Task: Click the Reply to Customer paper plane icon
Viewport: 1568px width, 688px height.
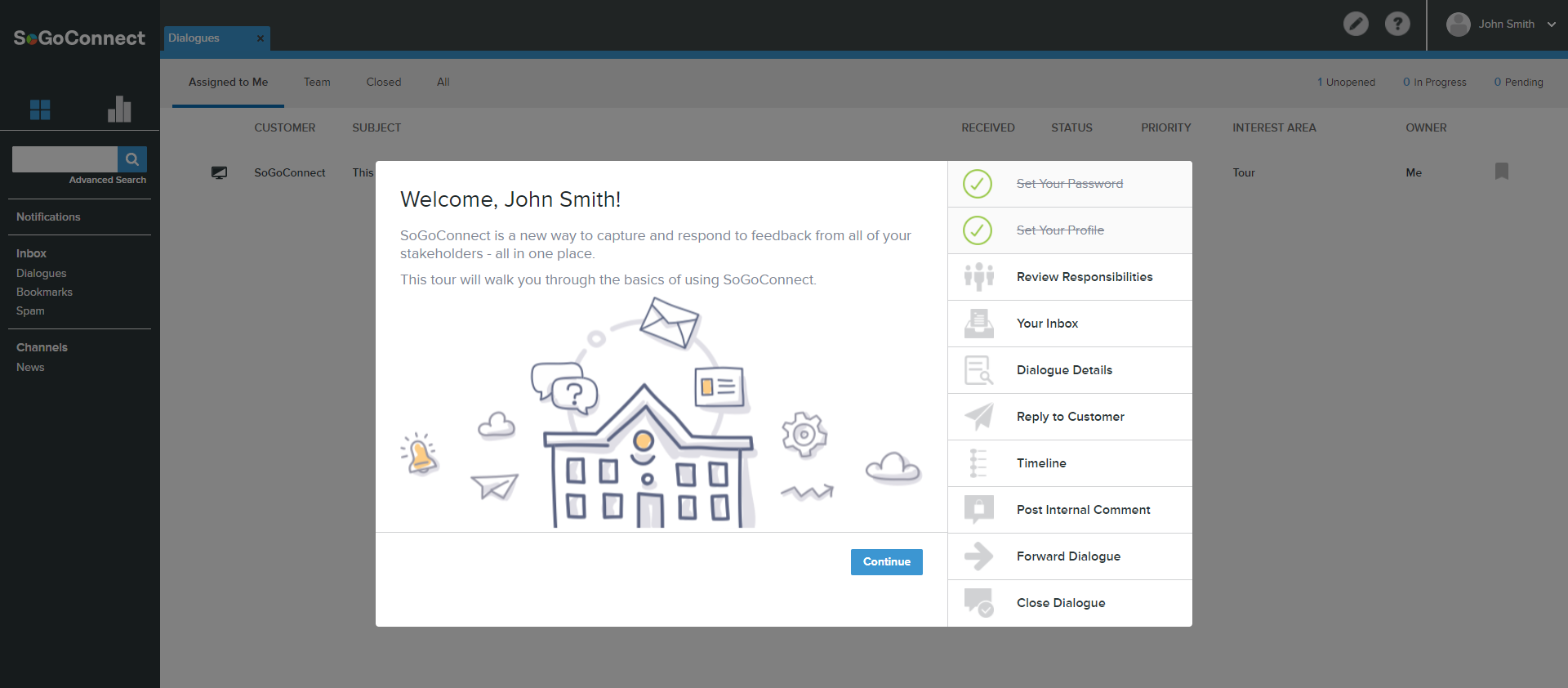Action: [x=978, y=417]
